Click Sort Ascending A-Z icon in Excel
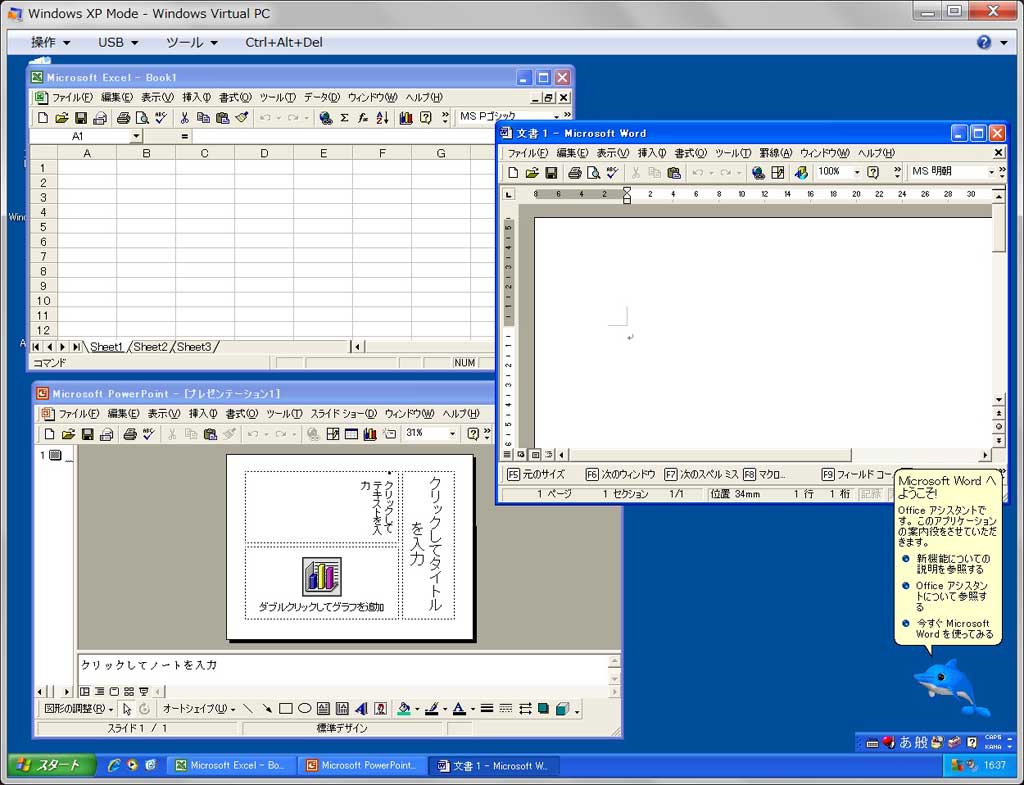 tap(382, 118)
